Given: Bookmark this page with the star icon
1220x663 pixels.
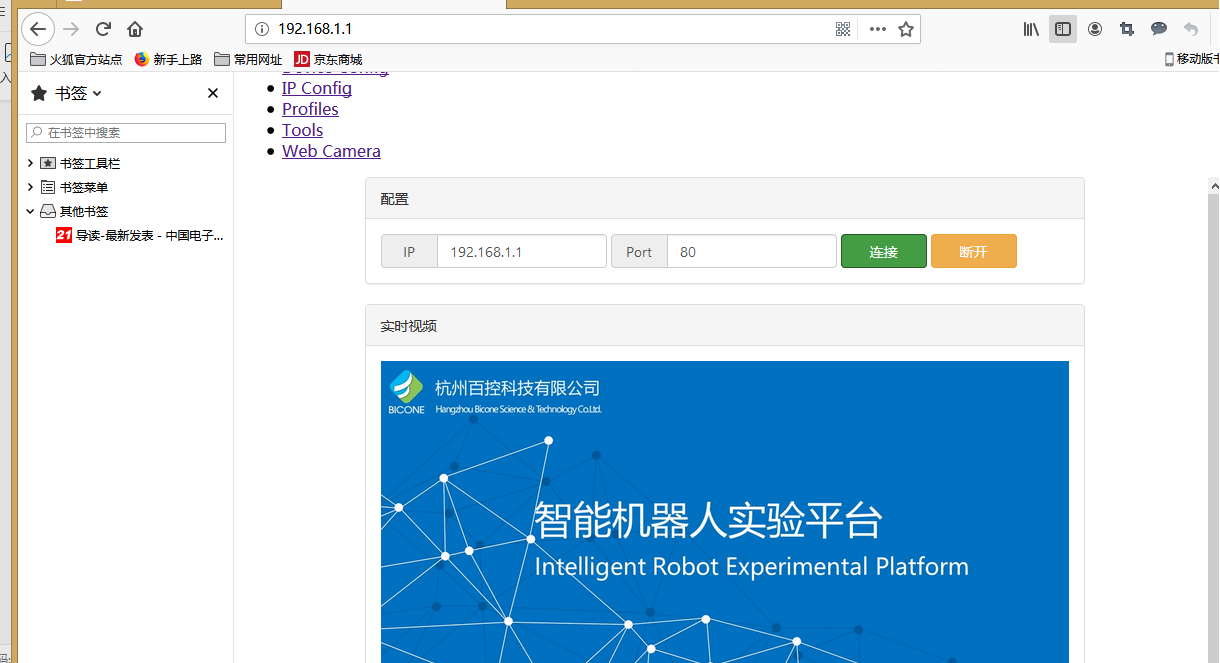Looking at the screenshot, I should point(906,29).
